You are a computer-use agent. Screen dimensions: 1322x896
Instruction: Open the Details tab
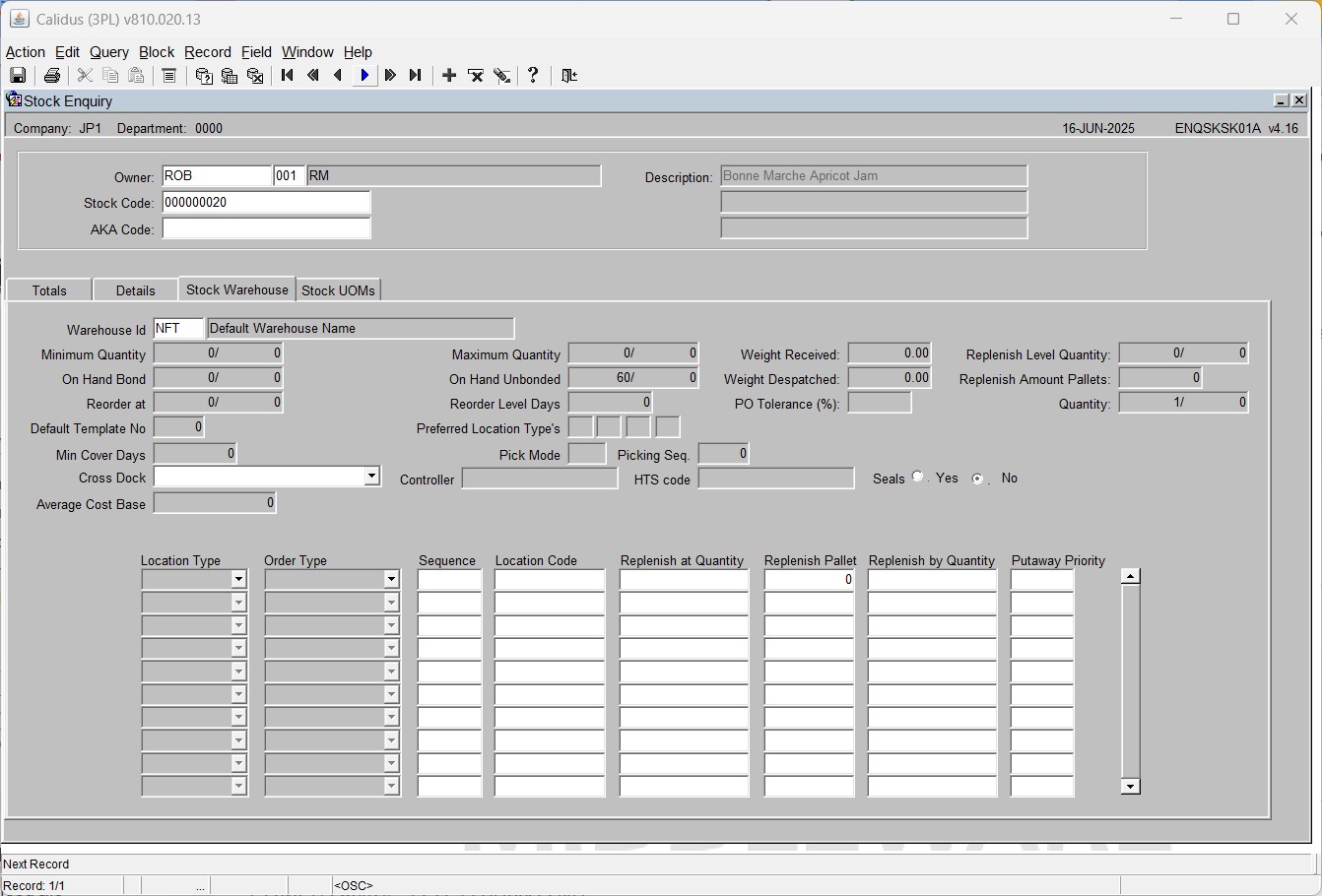[x=135, y=290]
